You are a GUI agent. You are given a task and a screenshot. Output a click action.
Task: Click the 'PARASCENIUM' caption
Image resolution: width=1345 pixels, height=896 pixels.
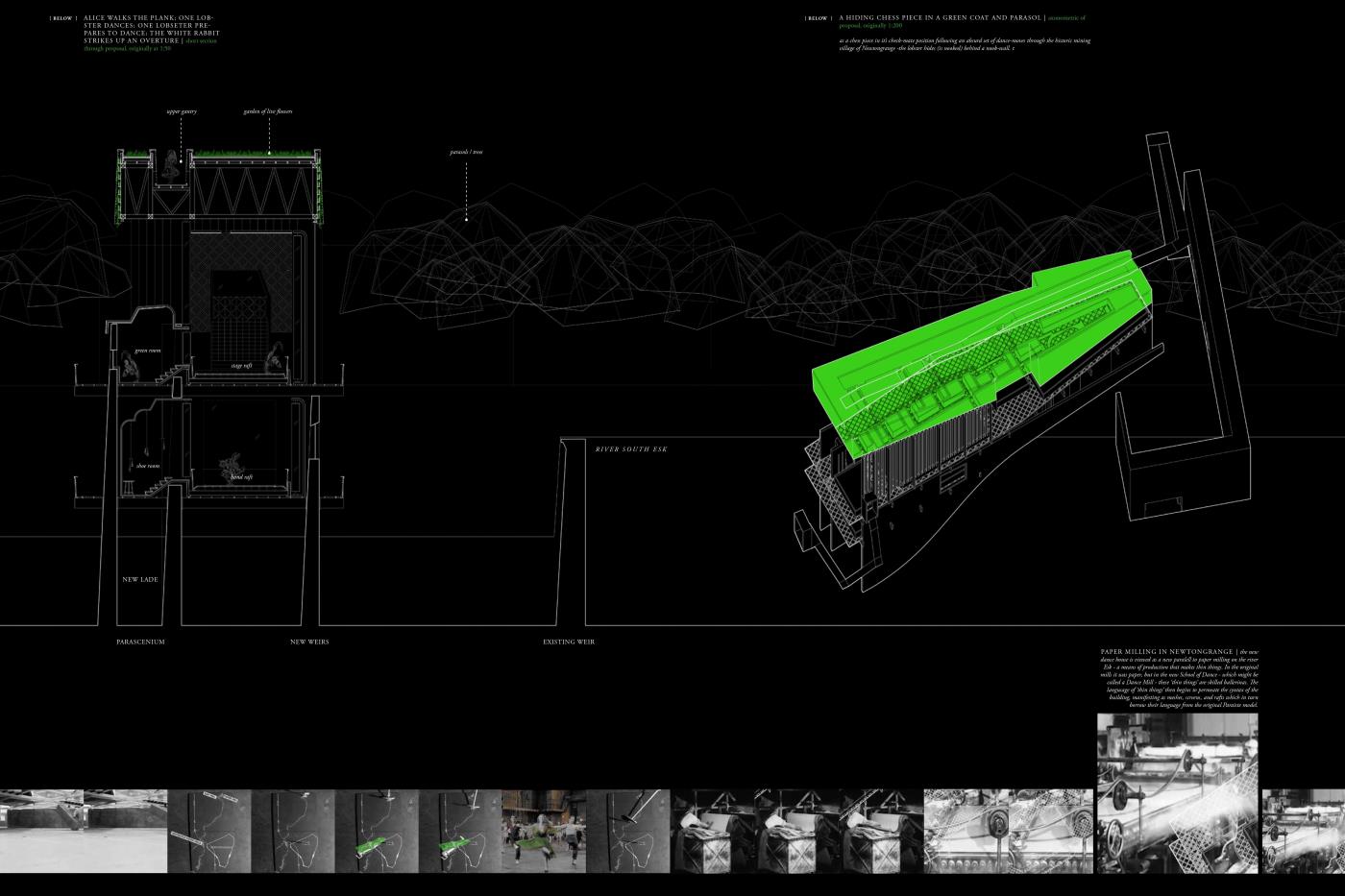(141, 642)
